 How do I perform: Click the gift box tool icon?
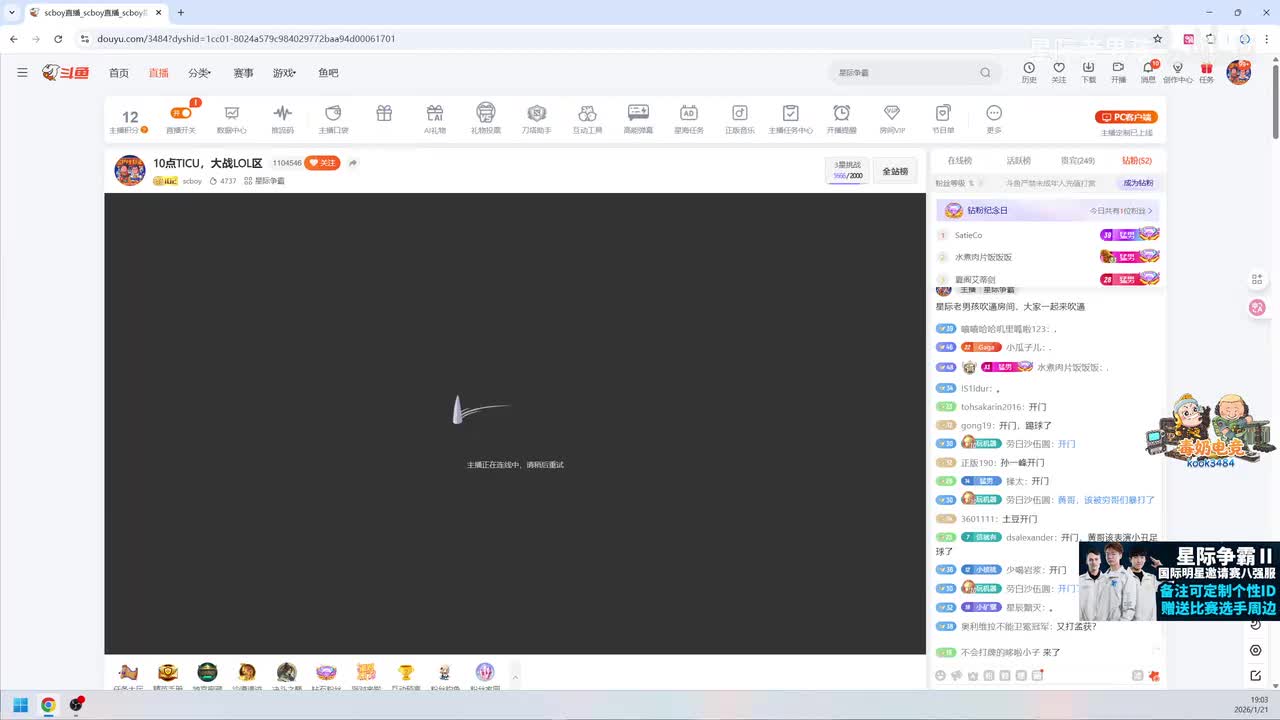click(x=384, y=114)
